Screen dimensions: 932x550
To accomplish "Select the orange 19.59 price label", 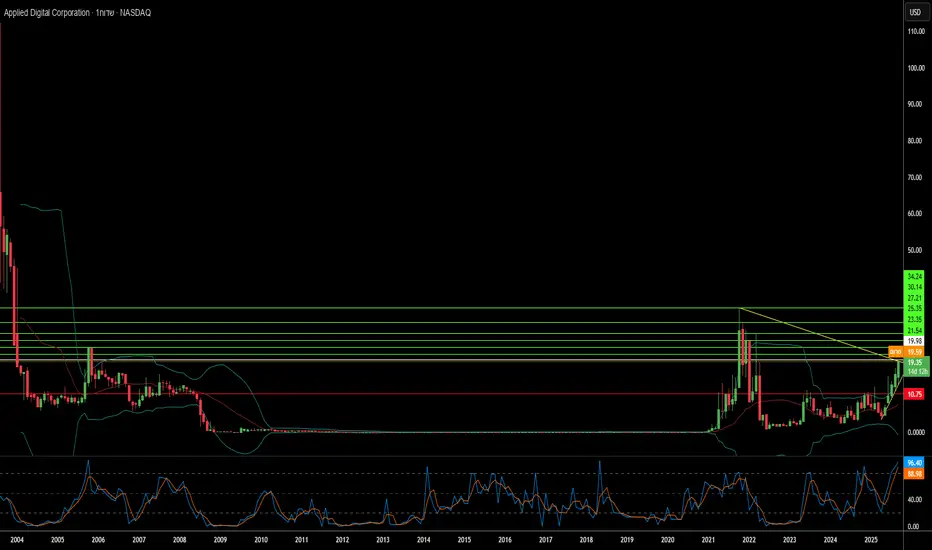I will [x=915, y=352].
